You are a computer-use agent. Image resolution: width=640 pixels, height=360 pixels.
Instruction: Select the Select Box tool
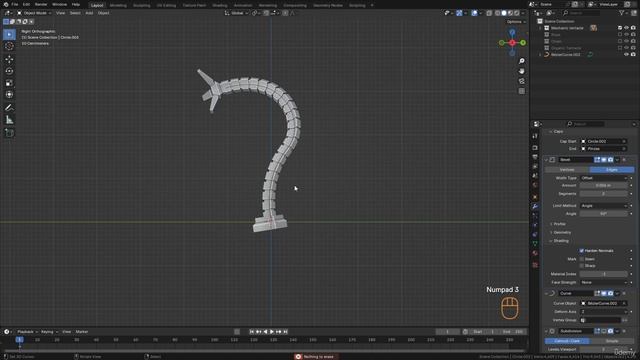tap(9, 34)
